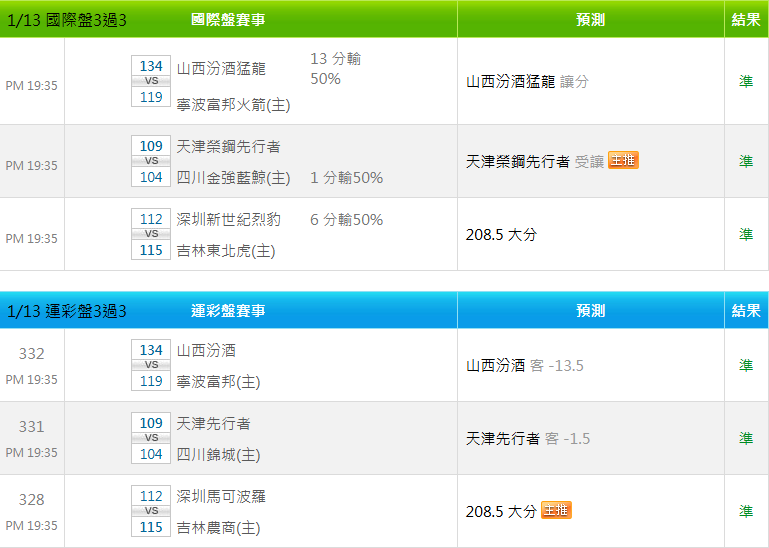Screen dimensions: 769x548
Task: Click the VS label between 天津榮鋼先行者 and 四川金強藍鯨
Action: [151, 161]
